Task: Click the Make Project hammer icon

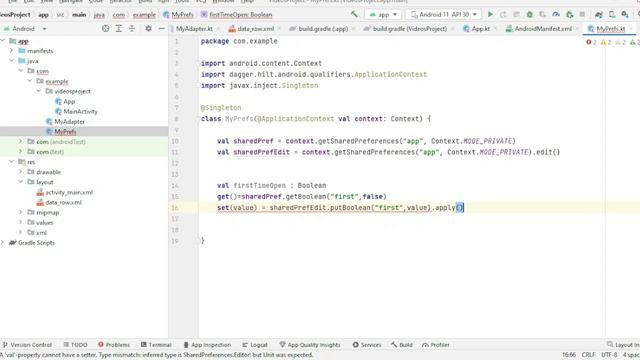Action: pos(354,14)
